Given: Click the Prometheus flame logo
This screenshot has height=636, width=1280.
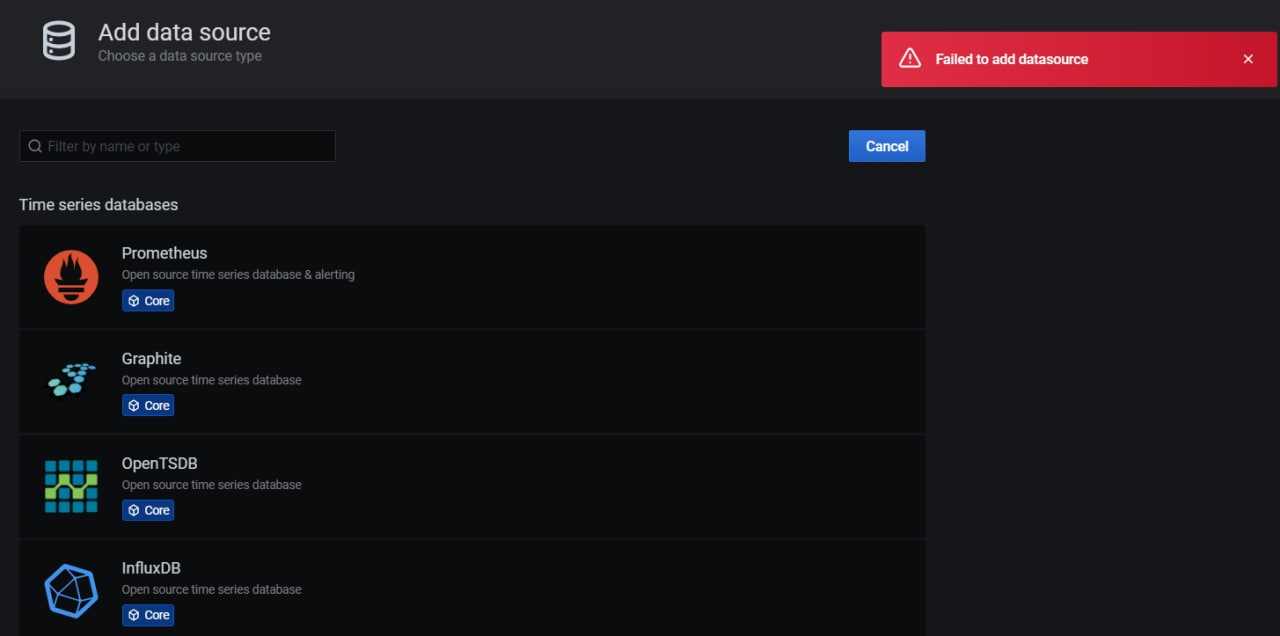Looking at the screenshot, I should point(71,277).
